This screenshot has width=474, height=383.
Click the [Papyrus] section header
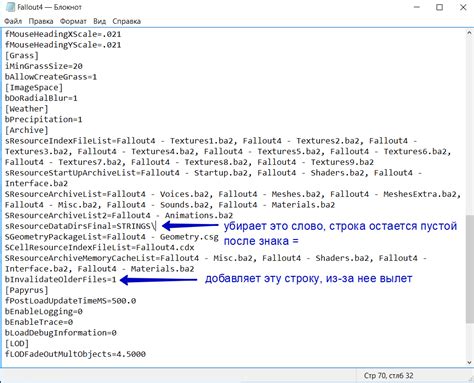click(x=27, y=290)
